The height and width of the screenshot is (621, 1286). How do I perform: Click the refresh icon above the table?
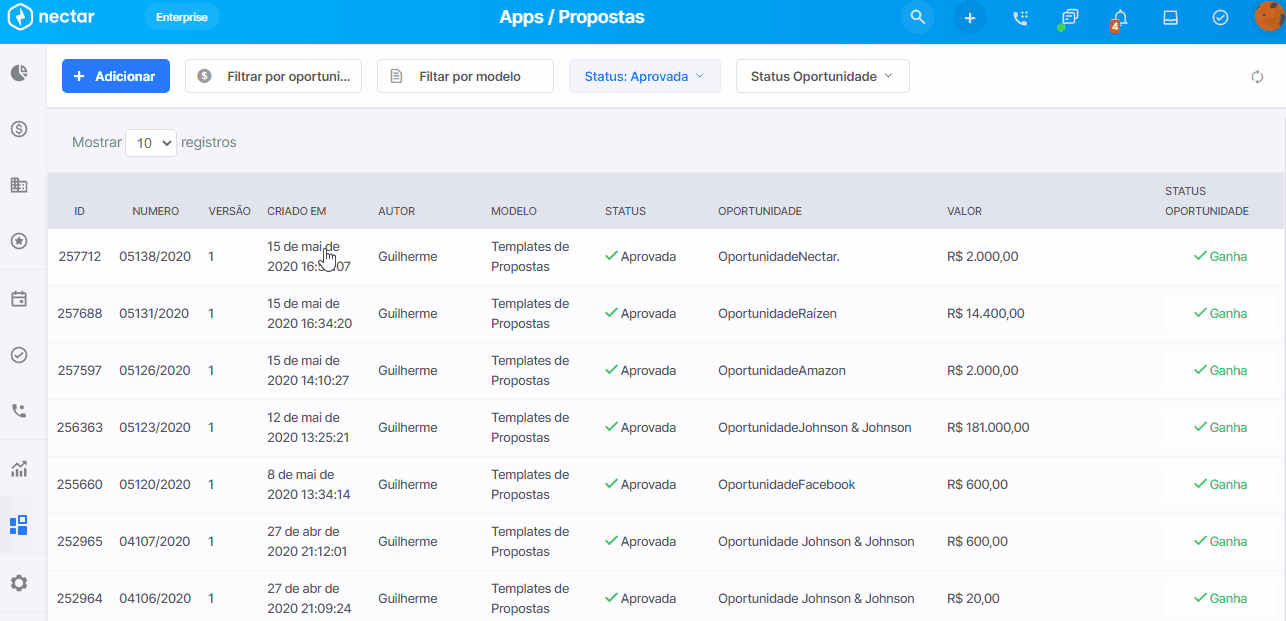[1257, 77]
